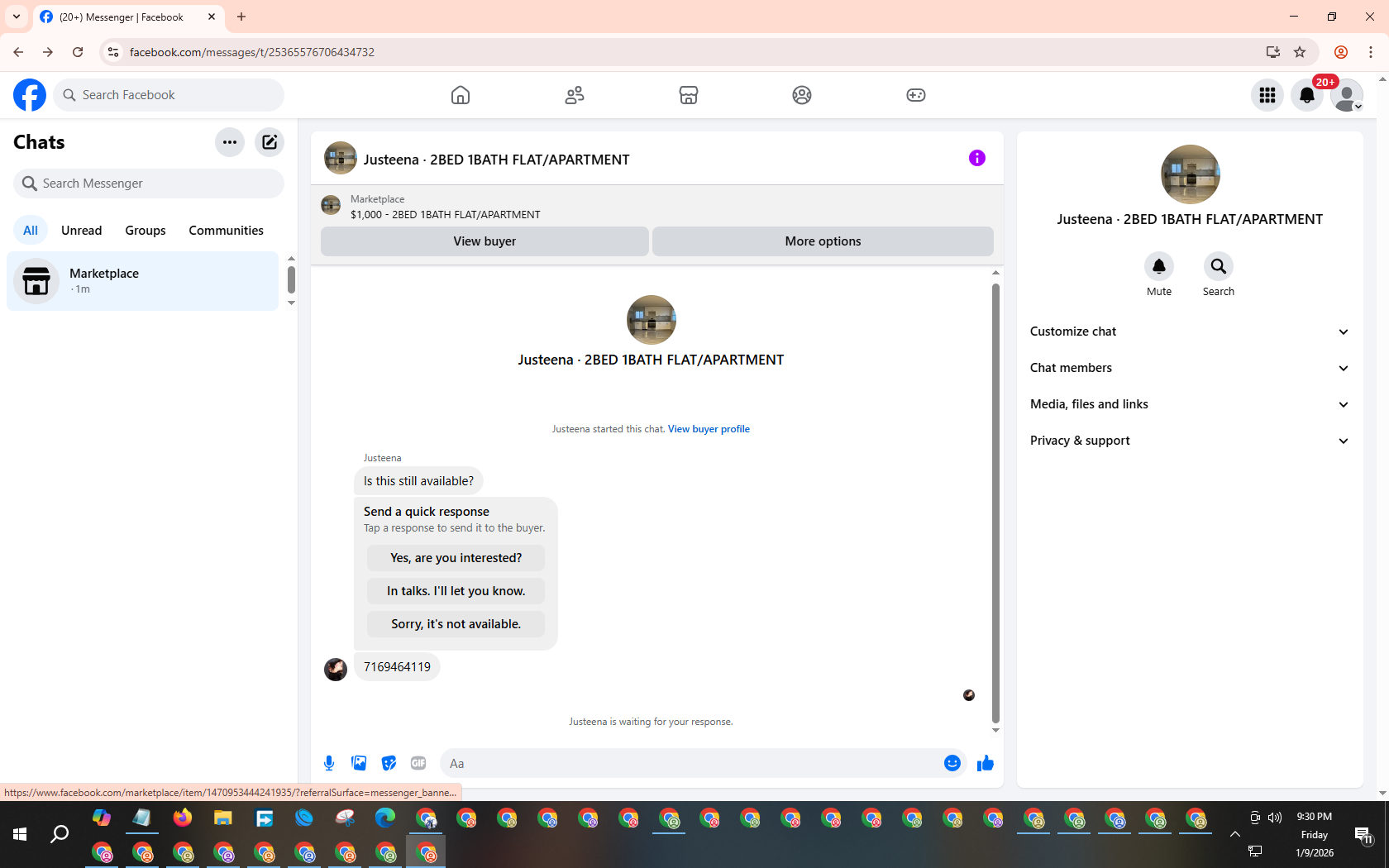Start a new message with the compose icon
Screen dimensions: 1389x868
270,142
